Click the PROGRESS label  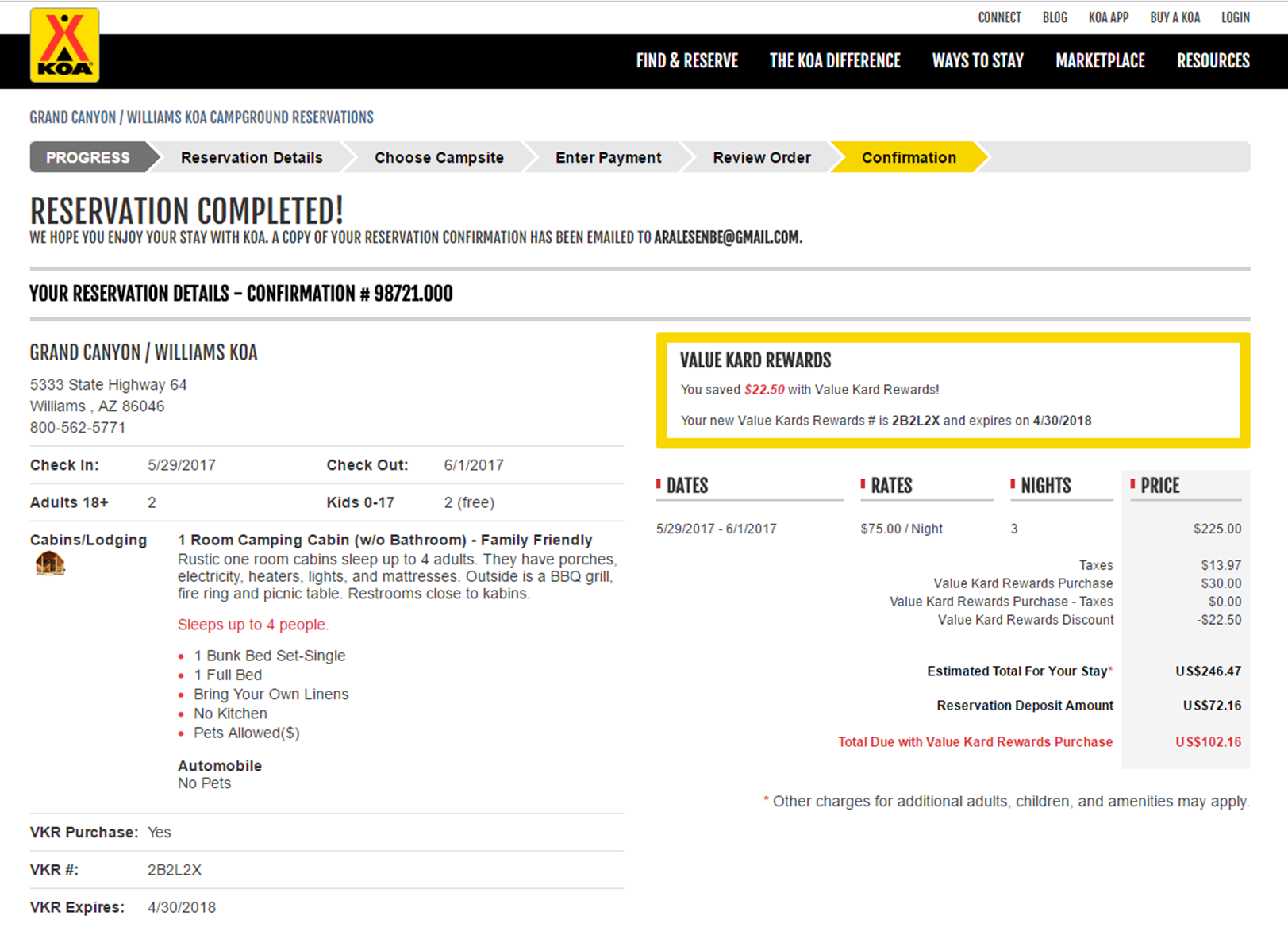pyautogui.click(x=87, y=157)
